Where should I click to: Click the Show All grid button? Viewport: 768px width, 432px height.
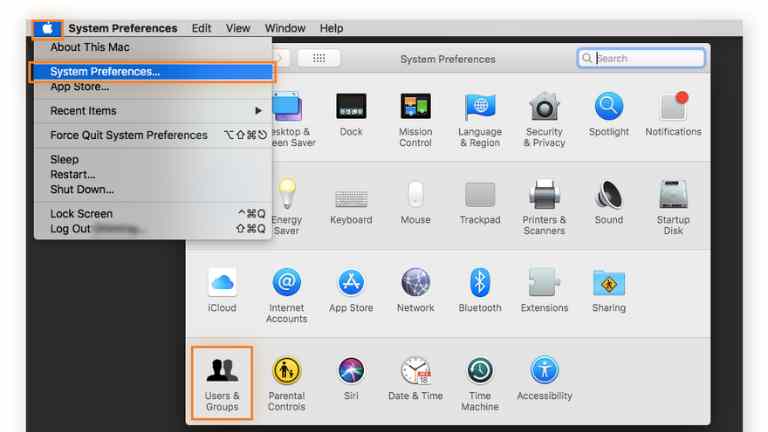(x=319, y=58)
